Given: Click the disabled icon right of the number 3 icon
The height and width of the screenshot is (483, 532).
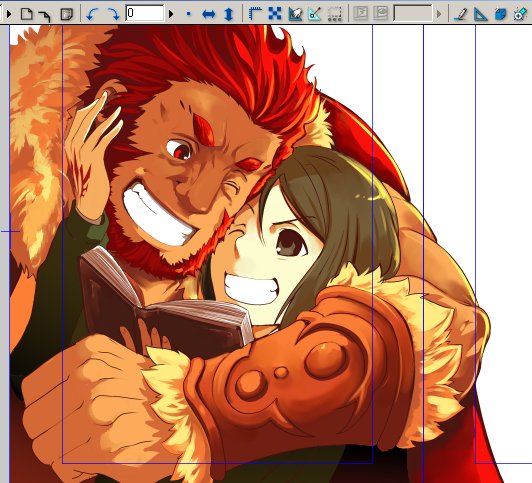Looking at the screenshot, I should pos(381,13).
